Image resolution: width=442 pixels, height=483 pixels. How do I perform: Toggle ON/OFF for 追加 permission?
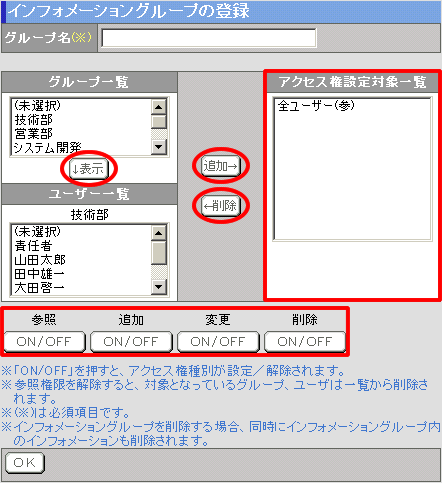pos(131,342)
